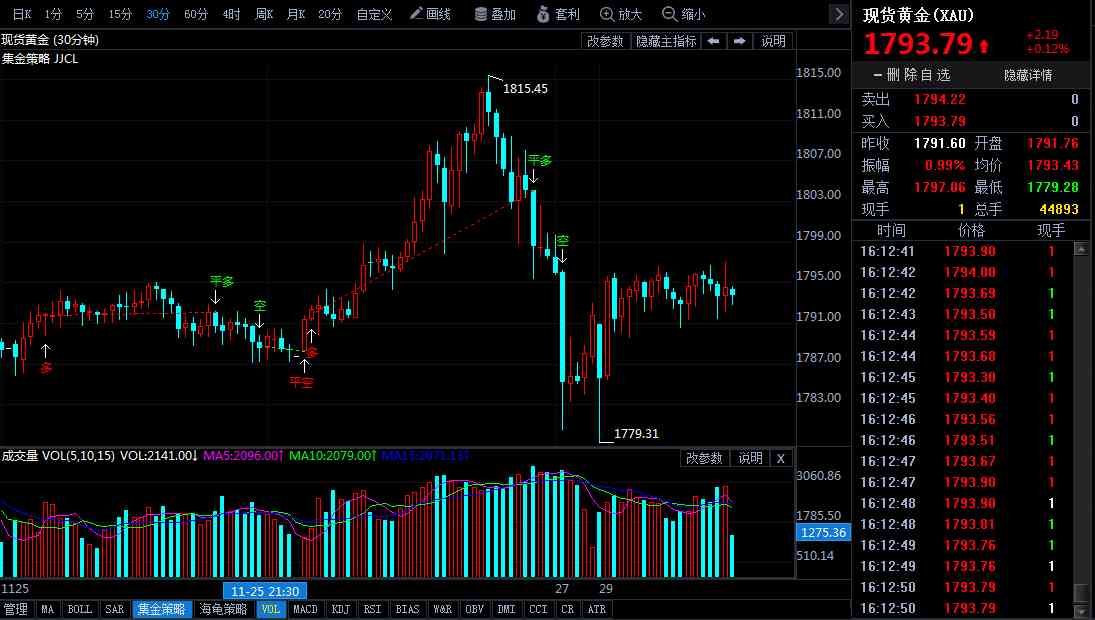1095x620 pixels.
Task: Click the blue 11-25 21:30 time marker
Action: [x=264, y=592]
